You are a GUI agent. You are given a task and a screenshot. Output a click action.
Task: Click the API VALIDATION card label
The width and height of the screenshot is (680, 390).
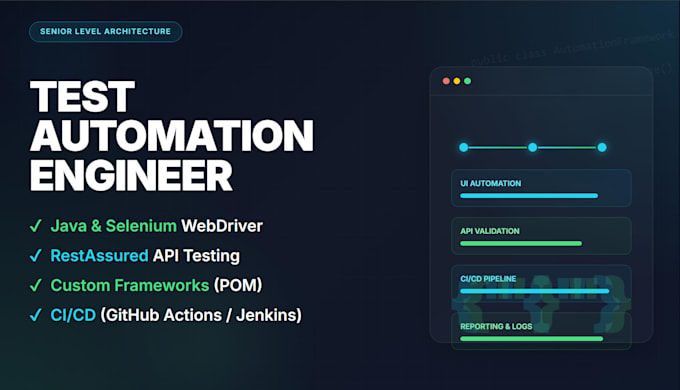[x=490, y=231]
